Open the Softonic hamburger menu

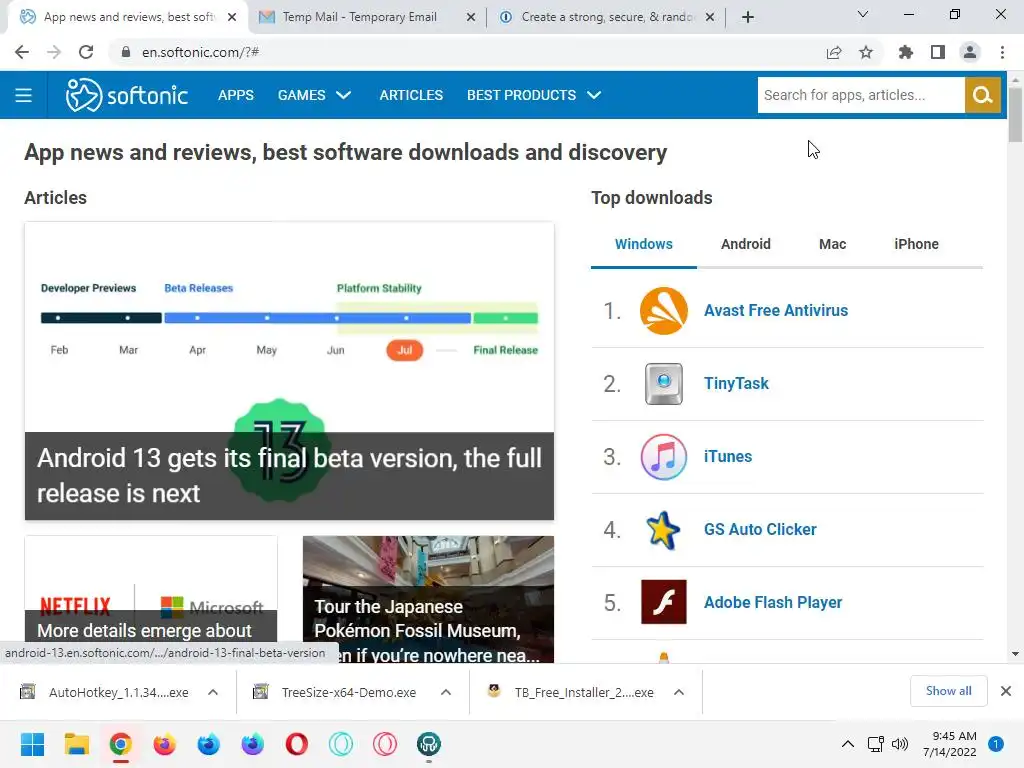pos(24,95)
